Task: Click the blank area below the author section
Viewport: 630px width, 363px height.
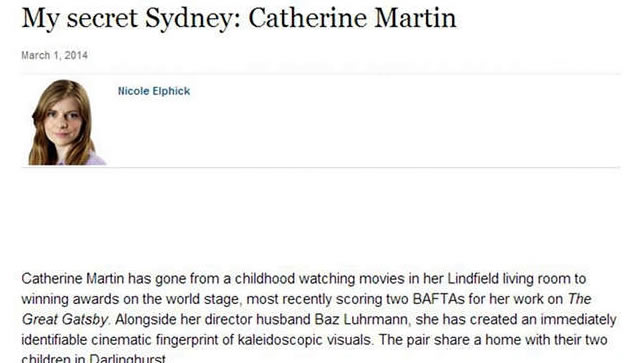Action: [321, 217]
